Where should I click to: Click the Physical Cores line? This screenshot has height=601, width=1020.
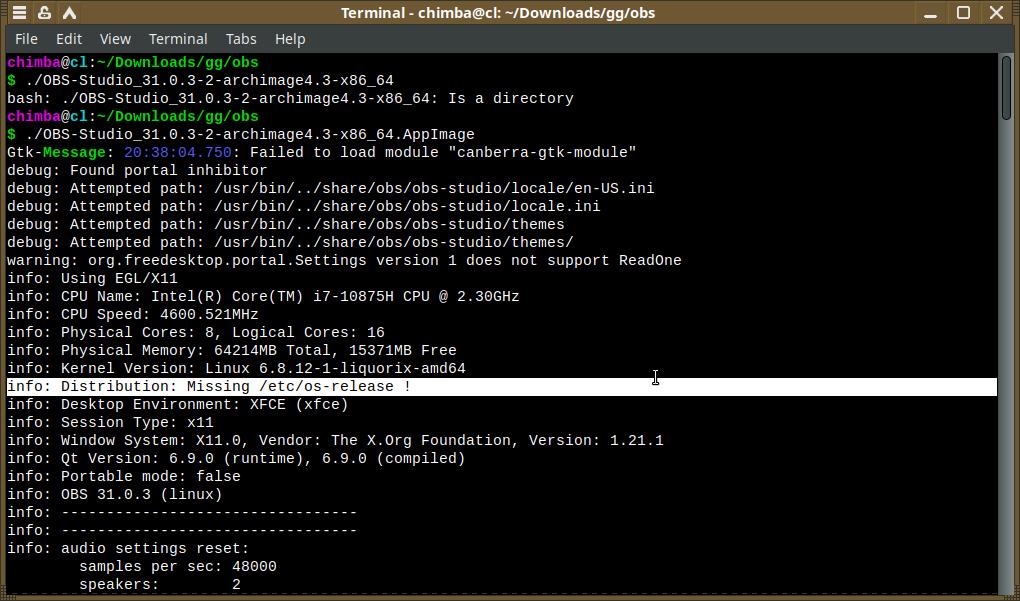pos(196,332)
